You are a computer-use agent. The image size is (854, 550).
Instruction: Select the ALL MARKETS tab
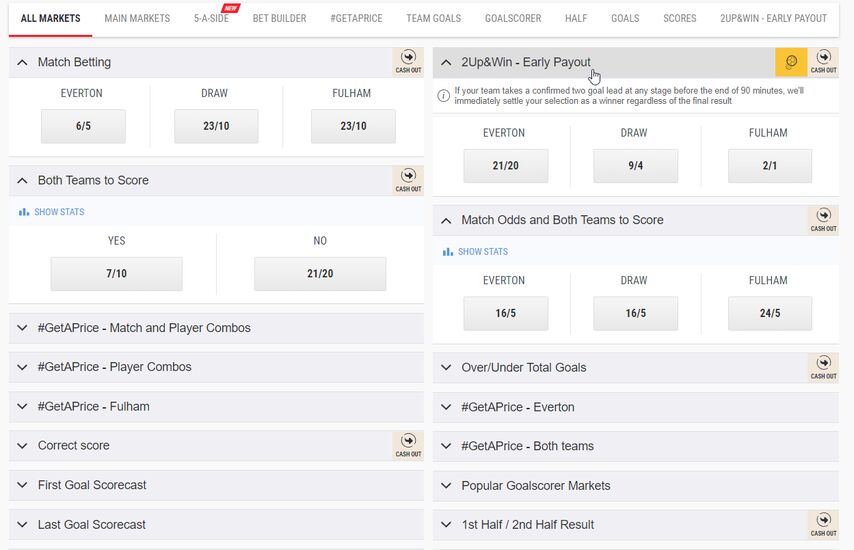tap(51, 19)
